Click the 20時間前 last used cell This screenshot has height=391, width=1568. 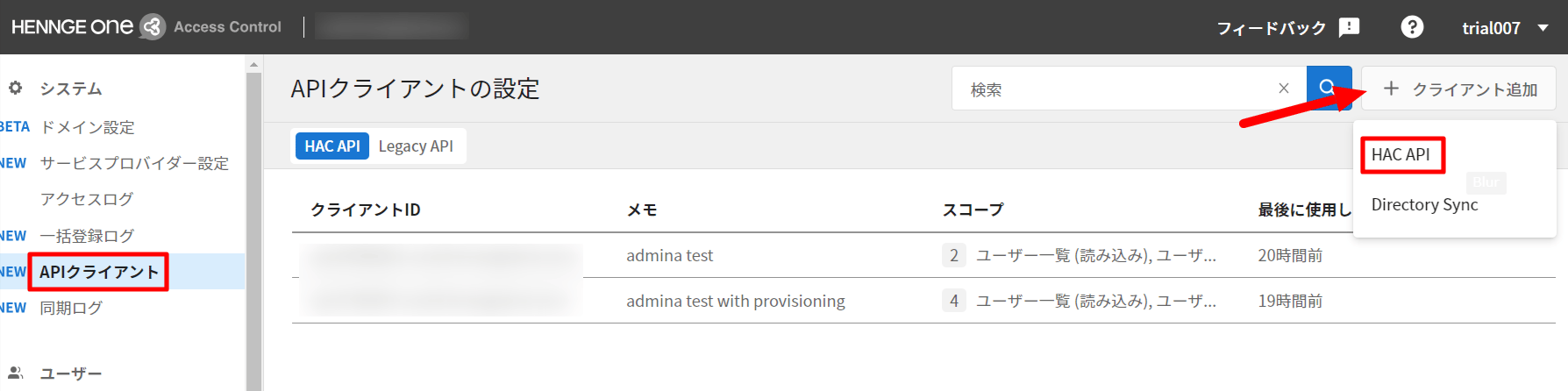click(x=1290, y=255)
